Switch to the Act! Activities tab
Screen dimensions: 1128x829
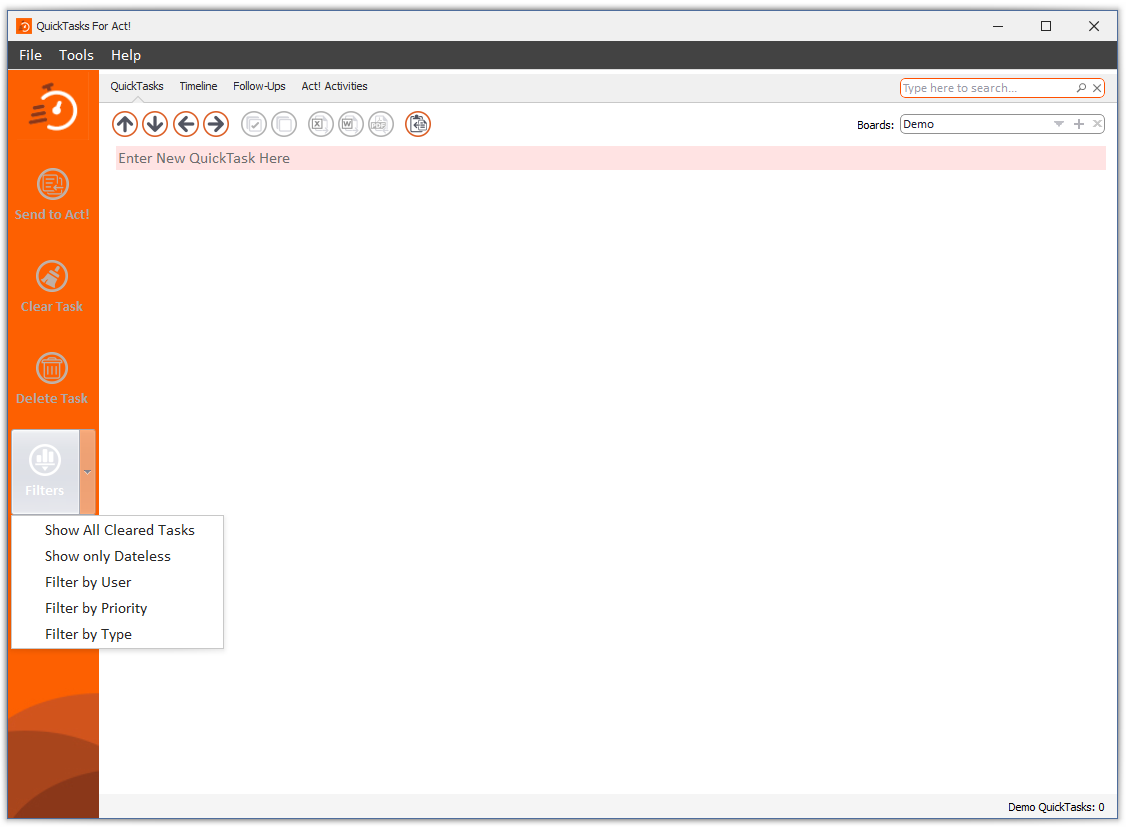point(335,86)
